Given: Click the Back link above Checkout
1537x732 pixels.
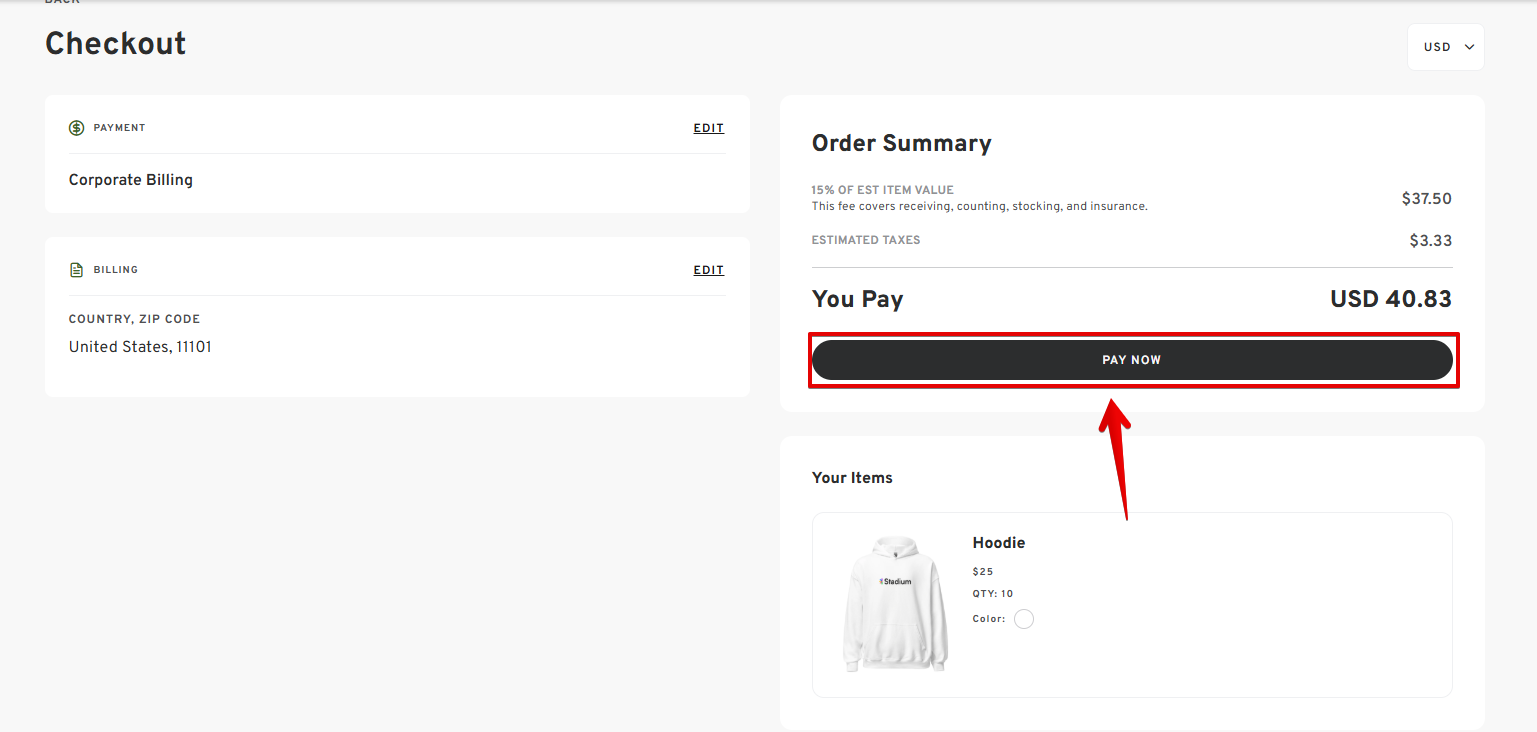Looking at the screenshot, I should pos(62,3).
